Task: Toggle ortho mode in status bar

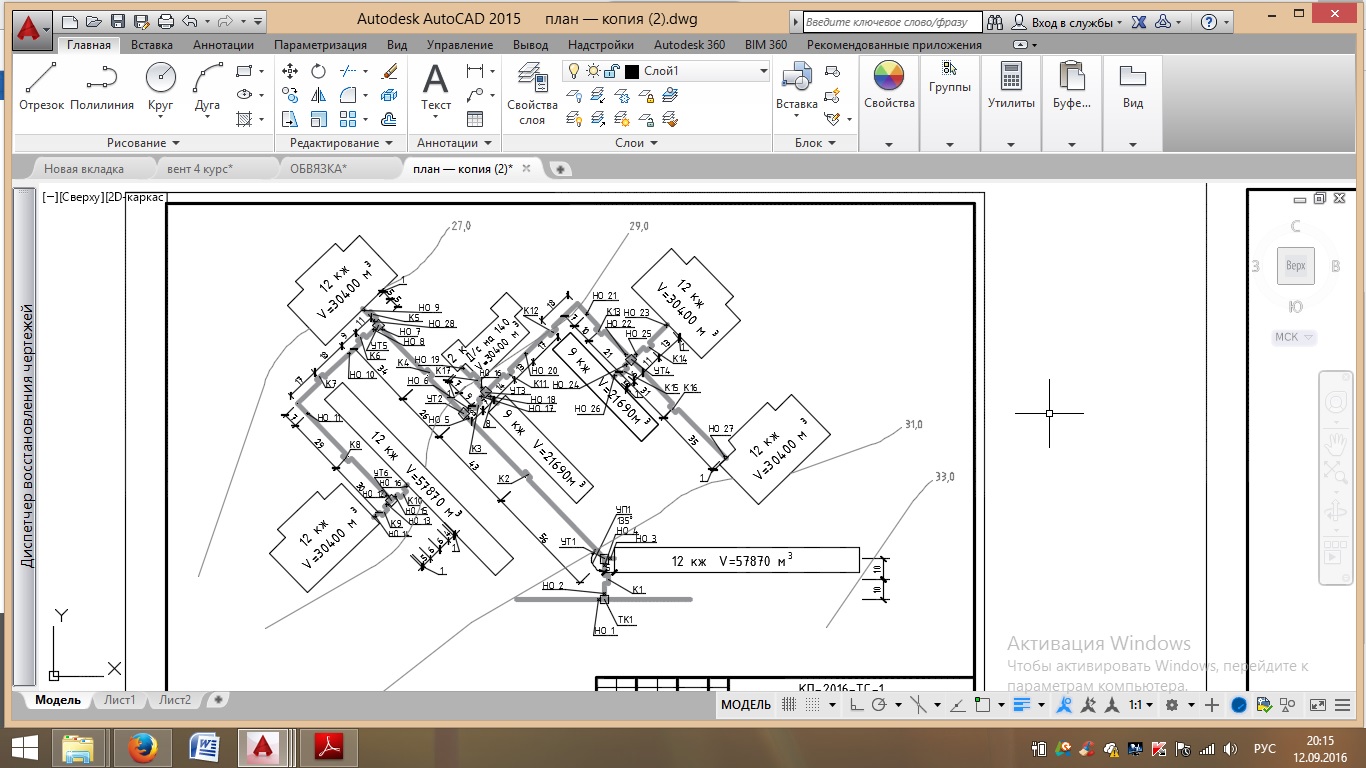Action: 857,705
